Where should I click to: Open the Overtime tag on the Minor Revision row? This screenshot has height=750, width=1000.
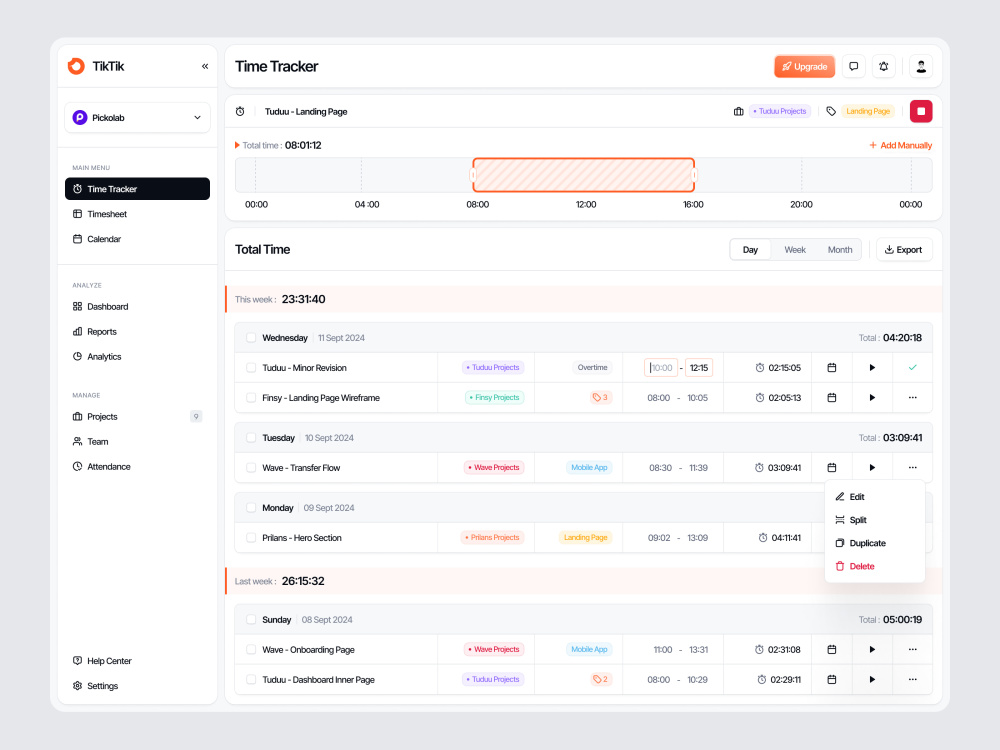click(592, 368)
